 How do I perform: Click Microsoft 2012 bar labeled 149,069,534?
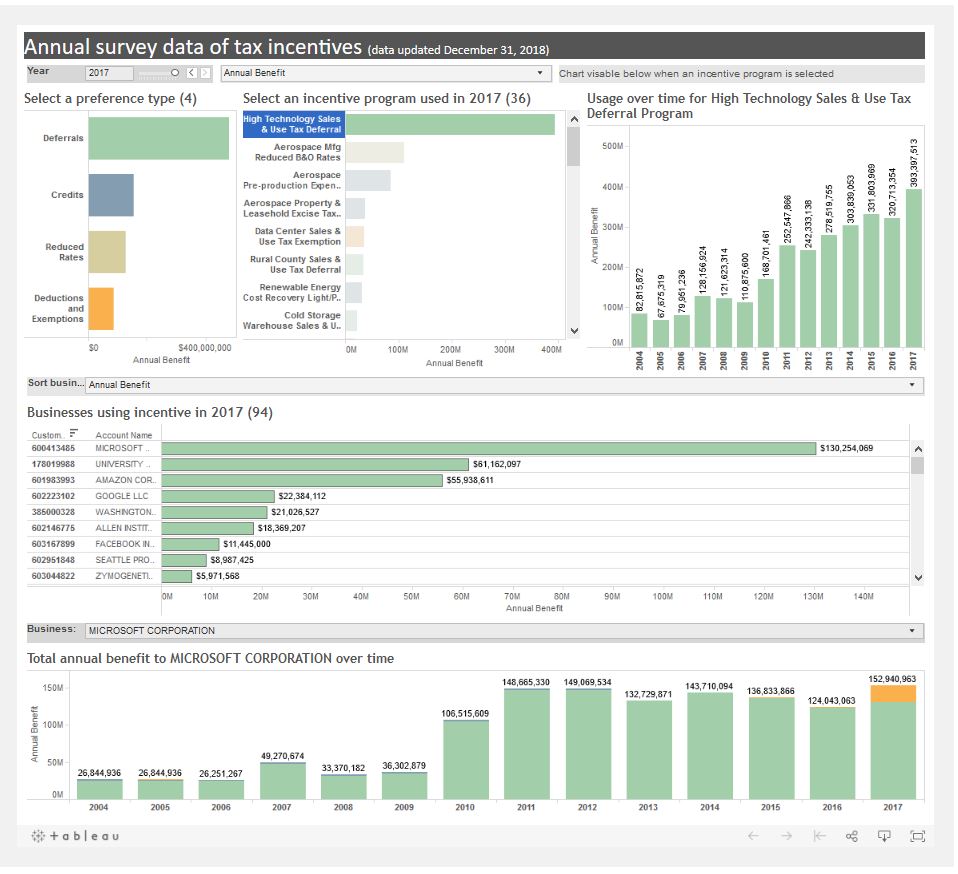pos(588,744)
